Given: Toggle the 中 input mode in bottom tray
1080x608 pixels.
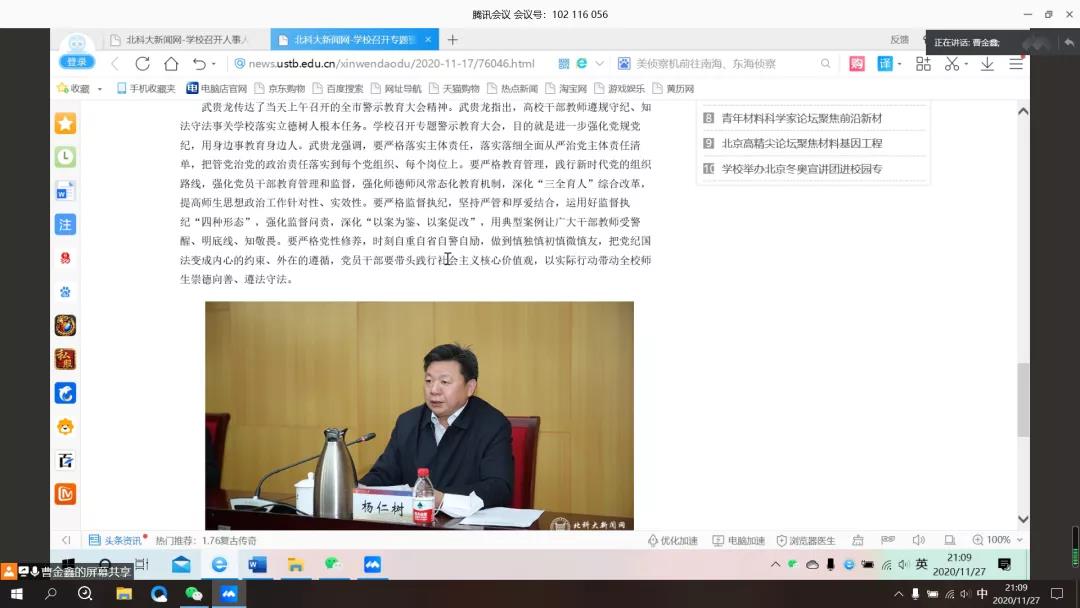Looking at the screenshot, I should (x=982, y=594).
